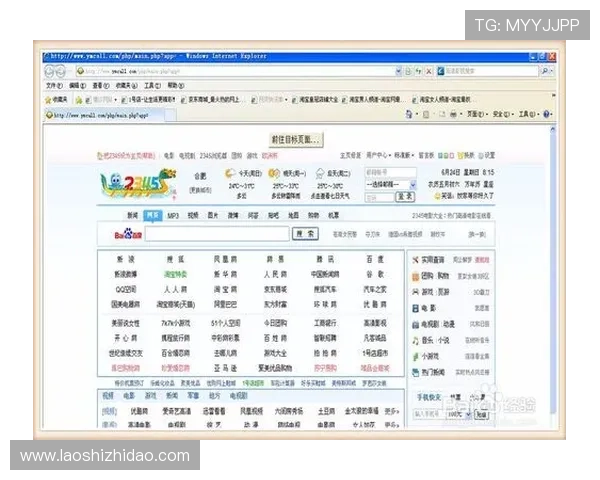The image size is (600, 480).
Task: Open the 100% zoom level dropdown
Action: click(x=470, y=413)
